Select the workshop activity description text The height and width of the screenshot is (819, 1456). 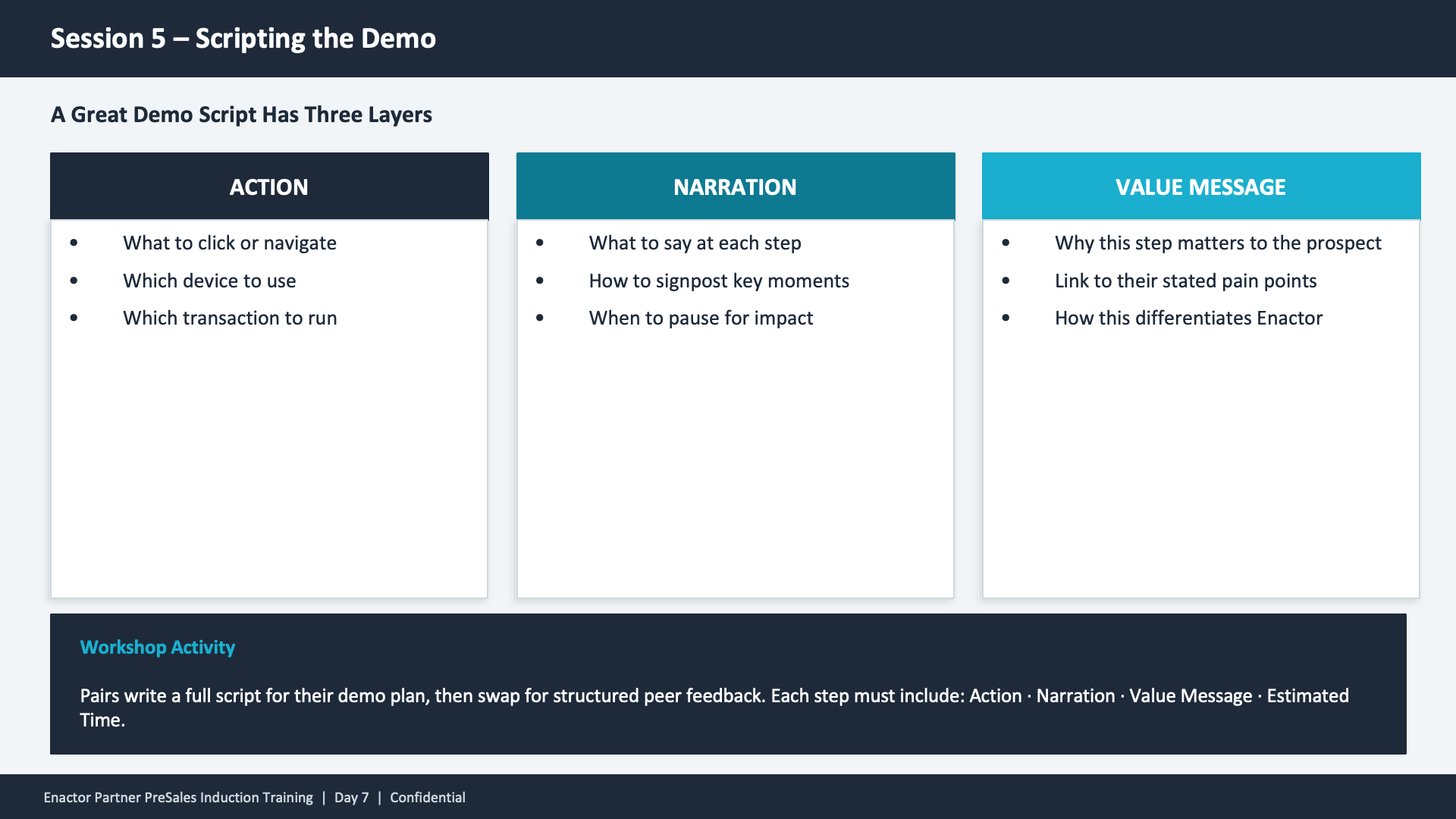714,708
